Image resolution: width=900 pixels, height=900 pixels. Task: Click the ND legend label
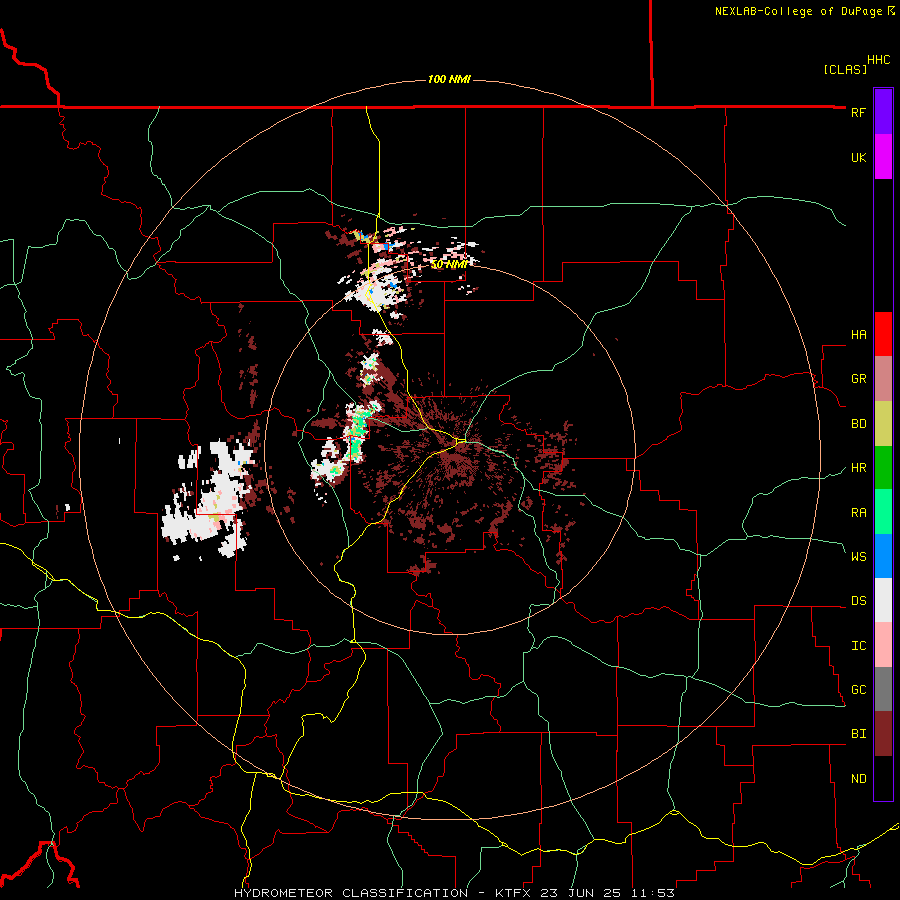(858, 779)
